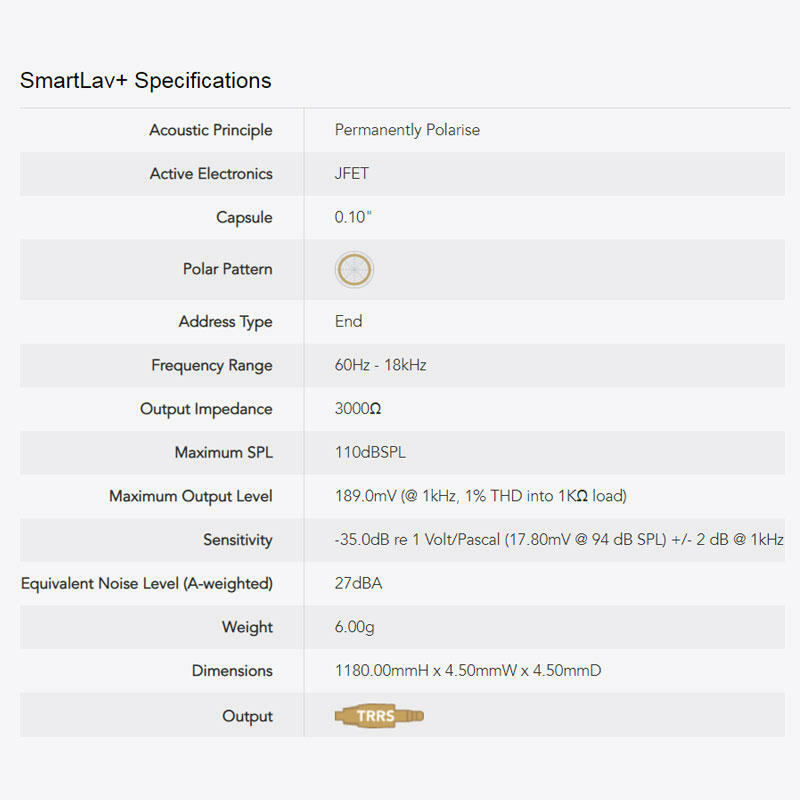This screenshot has width=800, height=800.
Task: Click the 27dBA noise level value
Action: click(358, 584)
